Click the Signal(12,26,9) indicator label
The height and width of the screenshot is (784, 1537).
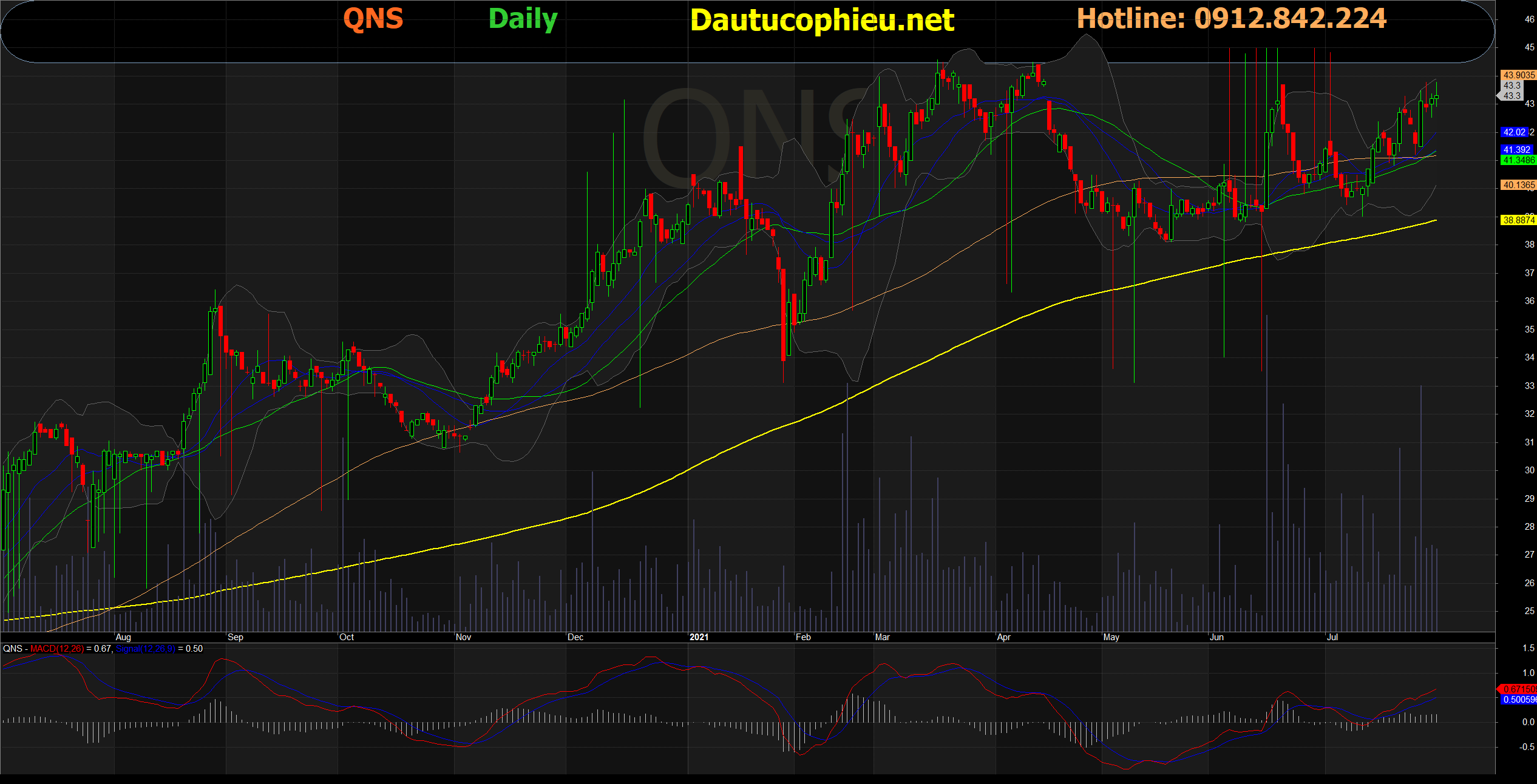145,649
